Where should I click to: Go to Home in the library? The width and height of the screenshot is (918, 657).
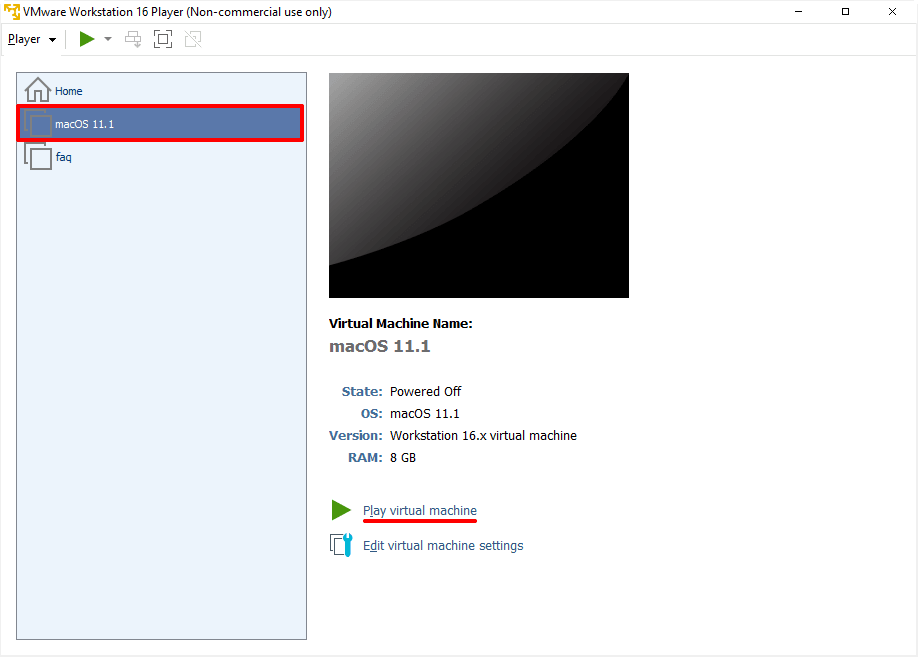coord(68,91)
